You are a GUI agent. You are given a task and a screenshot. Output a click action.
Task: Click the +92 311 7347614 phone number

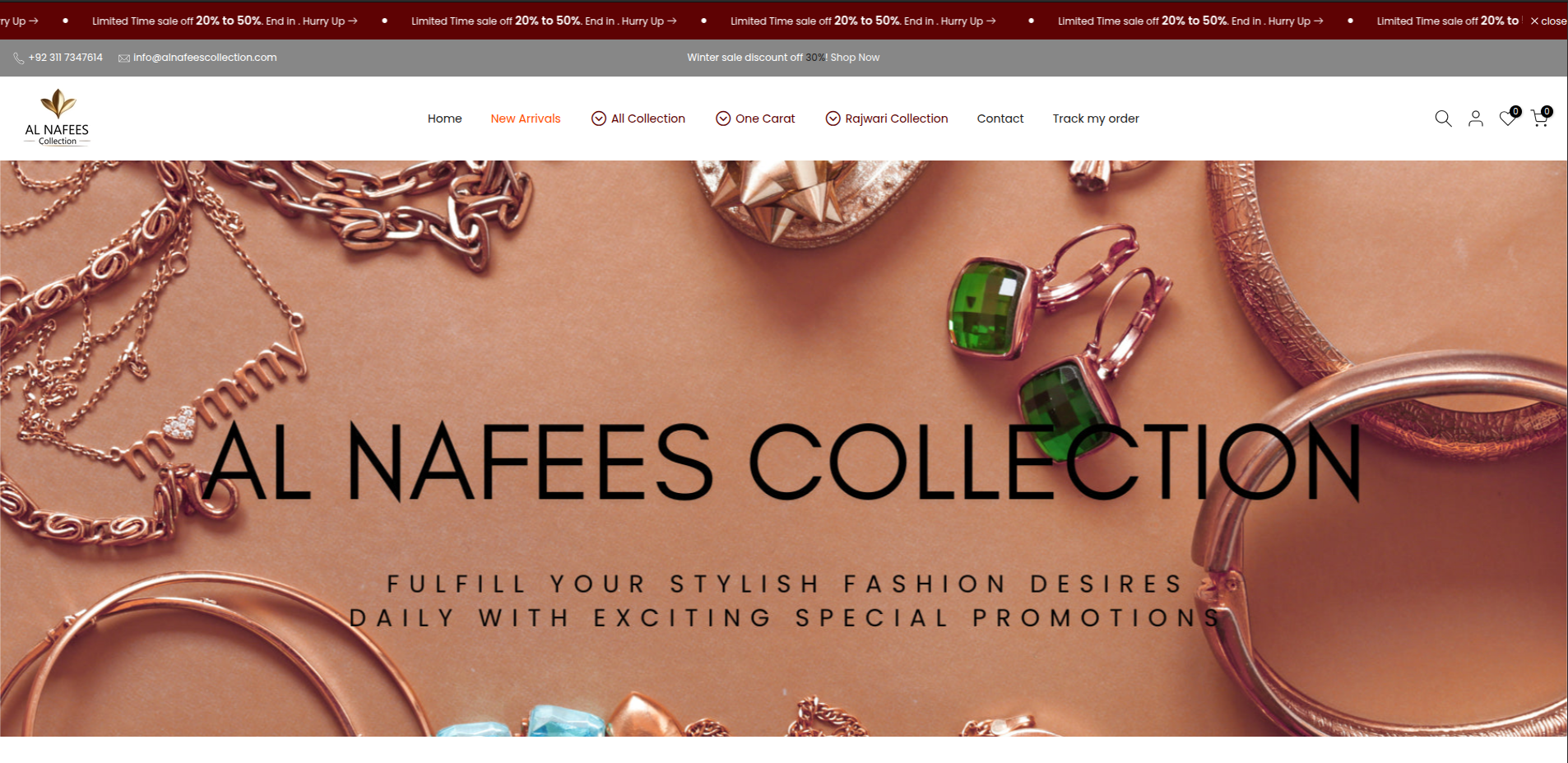point(66,58)
